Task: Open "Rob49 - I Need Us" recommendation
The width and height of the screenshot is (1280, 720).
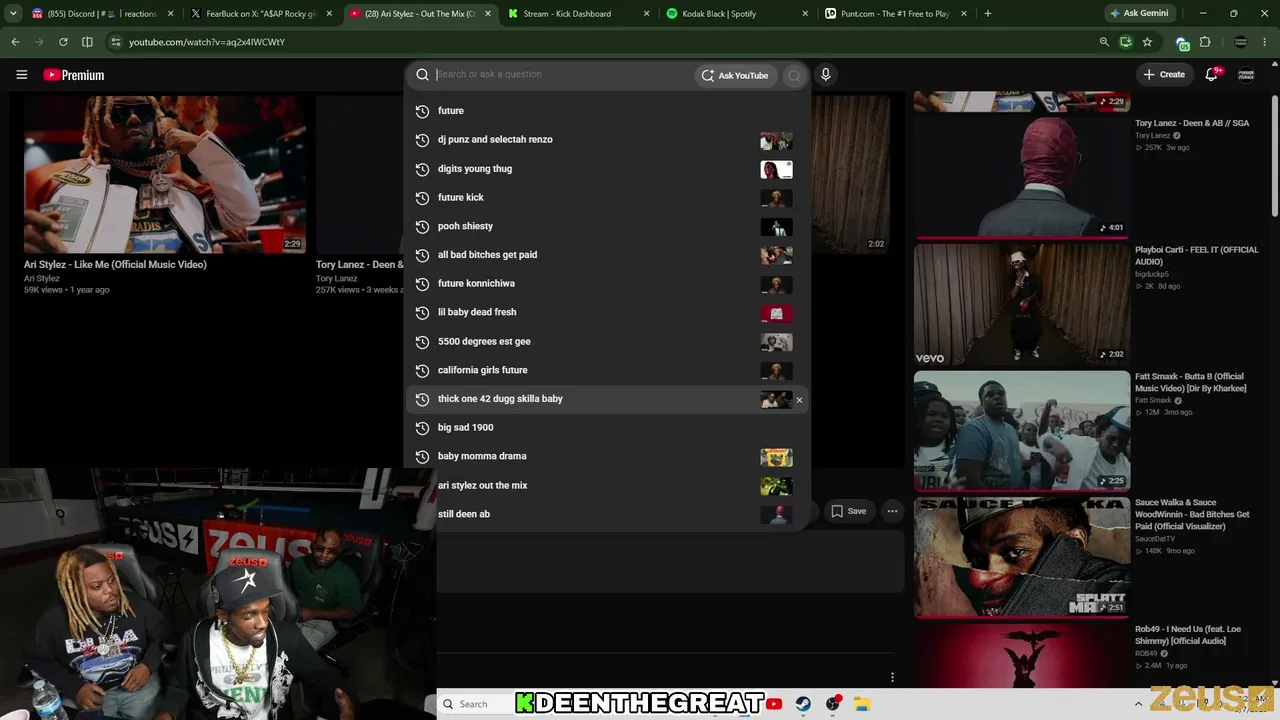Action: 1188,635
